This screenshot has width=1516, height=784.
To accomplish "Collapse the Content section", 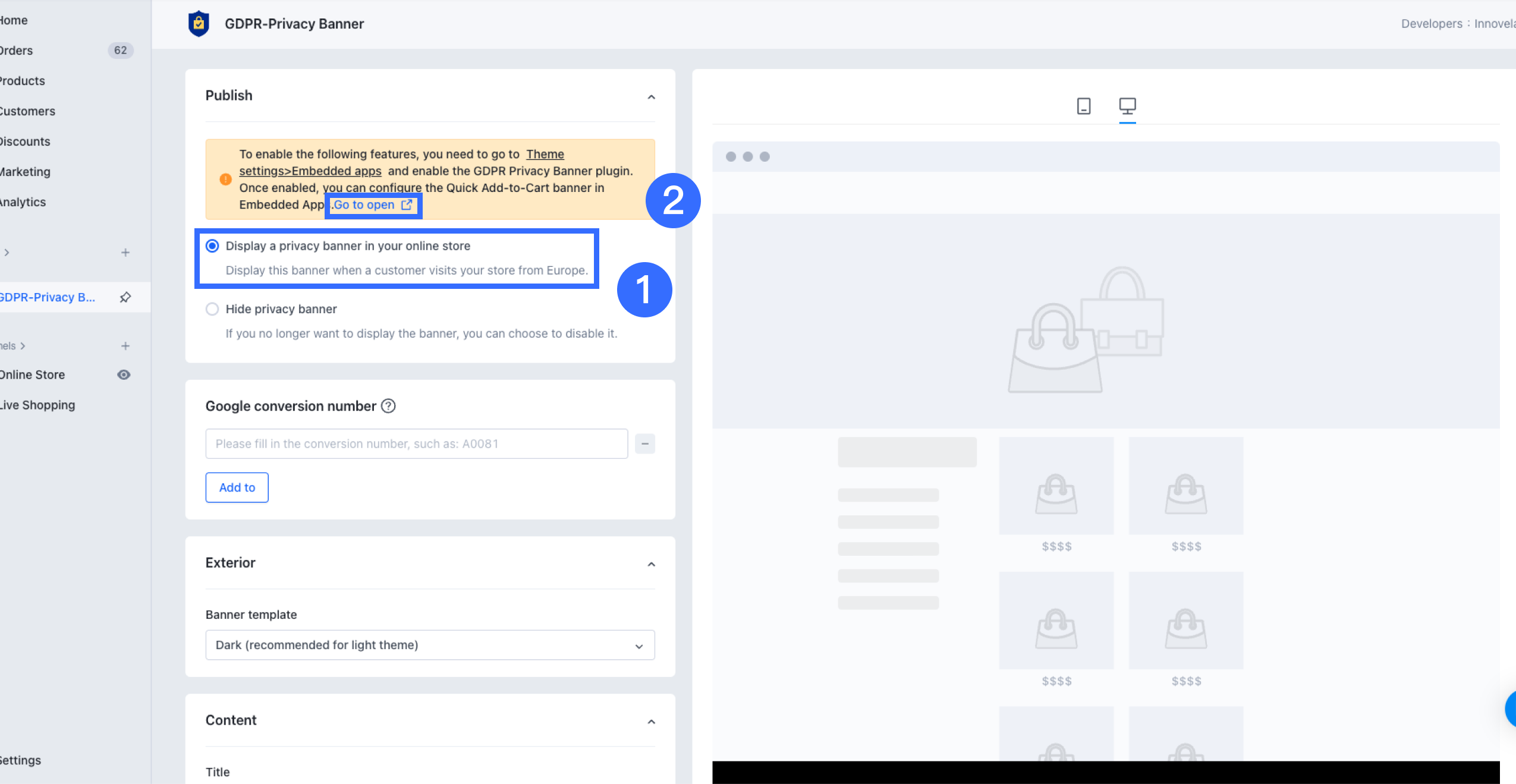I will pos(651,722).
